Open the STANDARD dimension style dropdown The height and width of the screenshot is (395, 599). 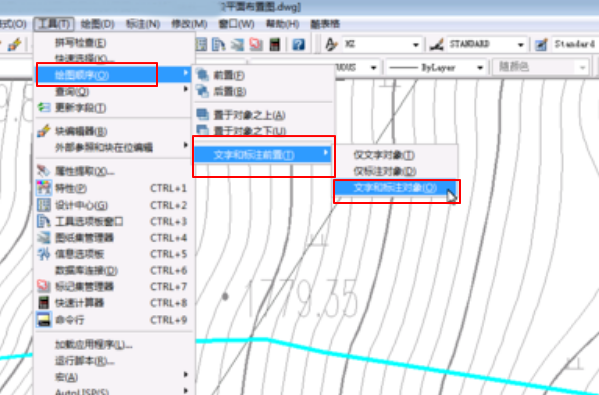(520, 45)
